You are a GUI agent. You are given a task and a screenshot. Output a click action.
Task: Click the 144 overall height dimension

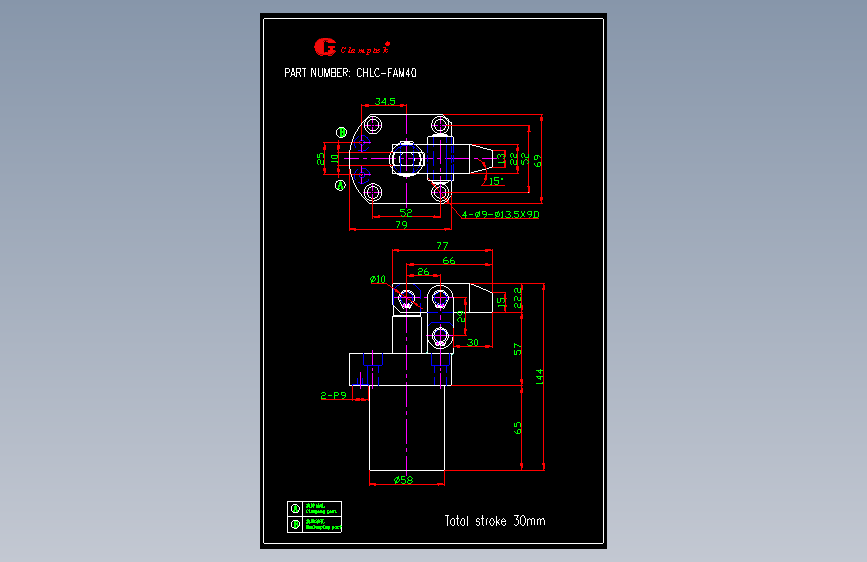coord(540,377)
